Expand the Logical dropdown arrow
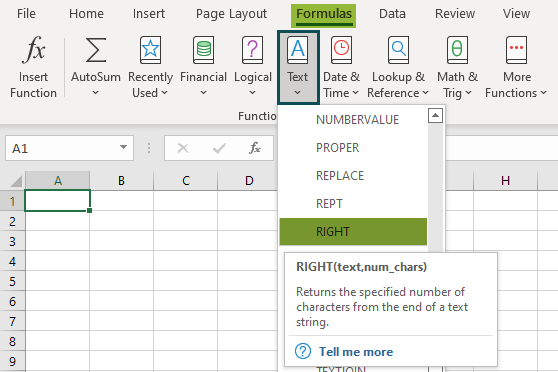 point(252,93)
